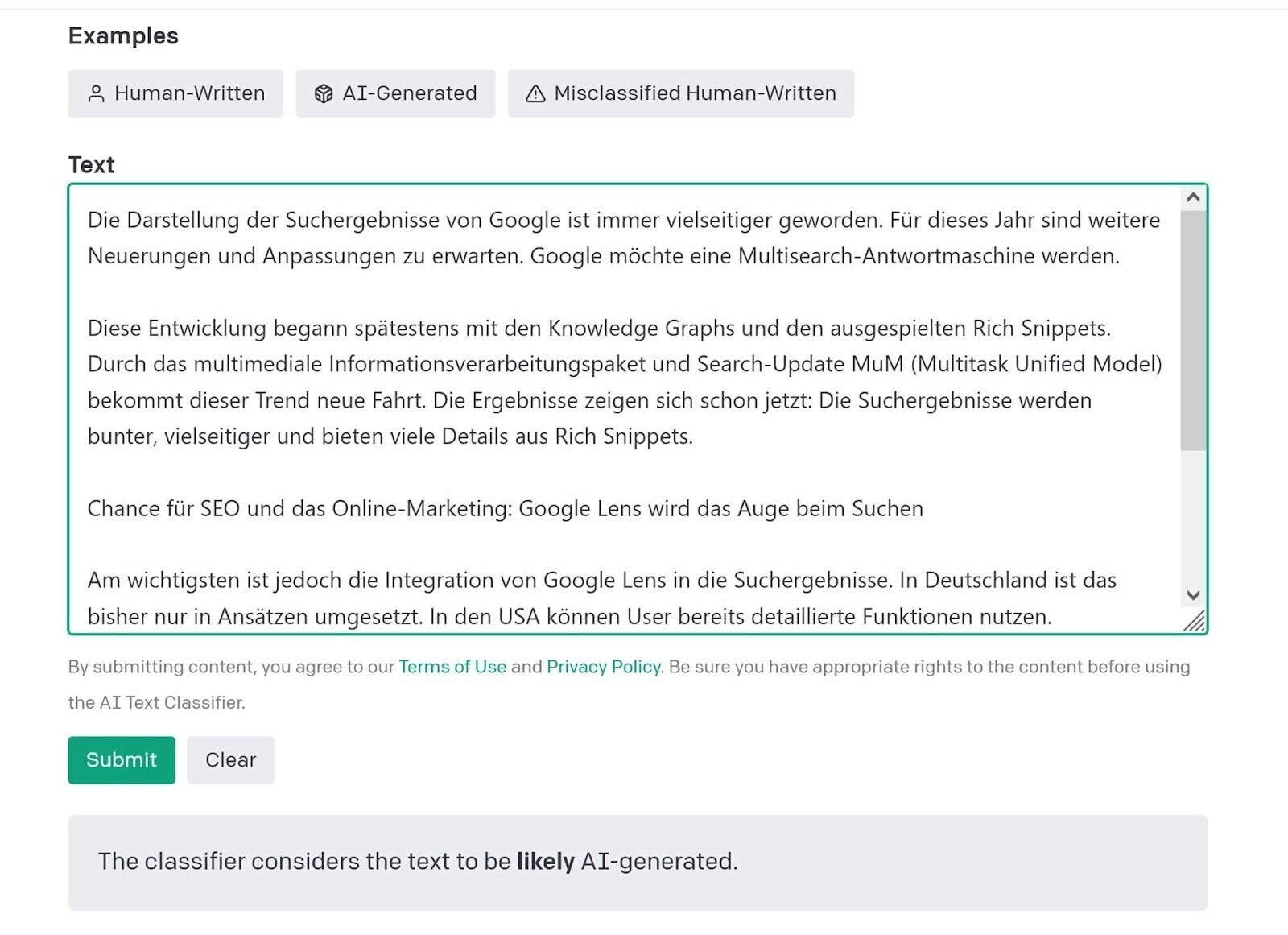Clear the text field

230,759
